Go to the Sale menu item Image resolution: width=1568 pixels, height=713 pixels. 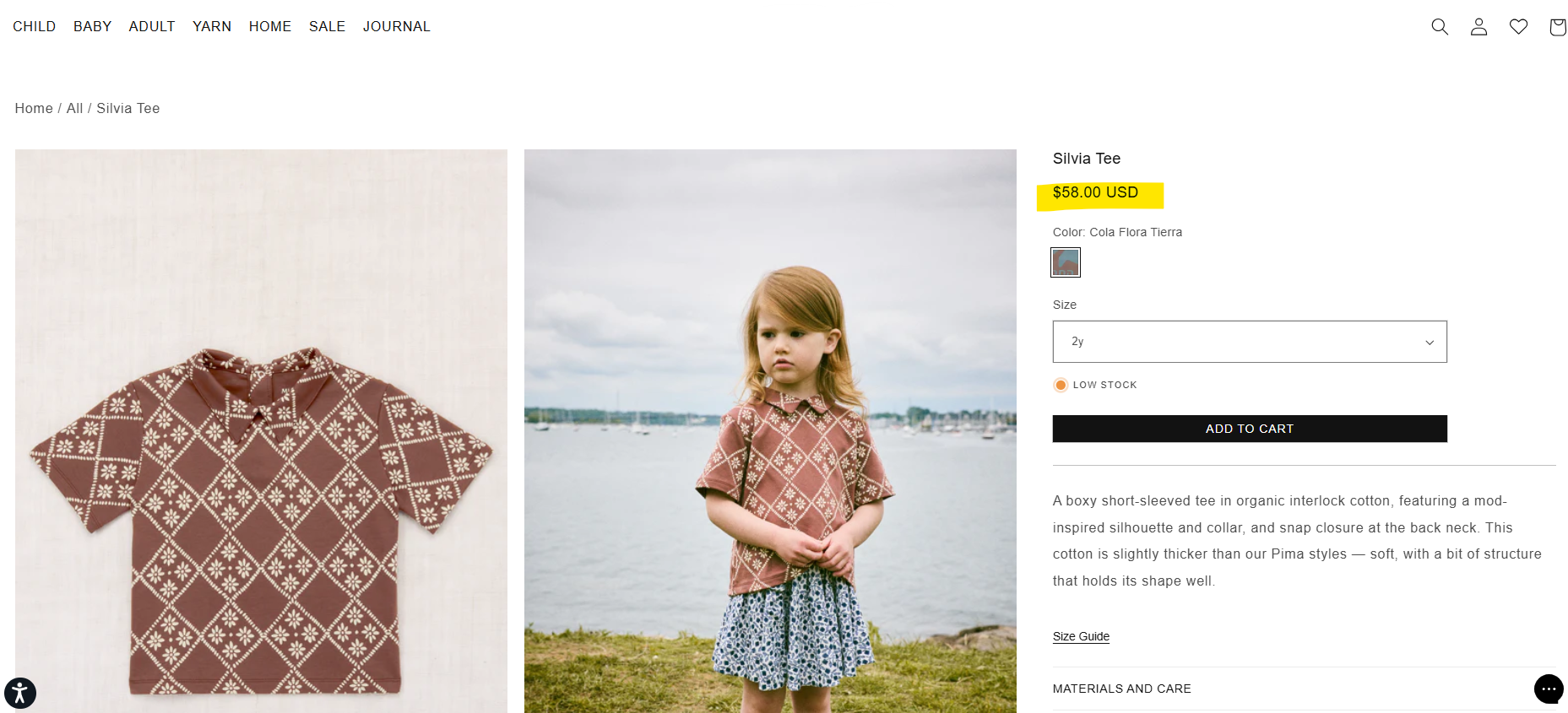[x=327, y=26]
